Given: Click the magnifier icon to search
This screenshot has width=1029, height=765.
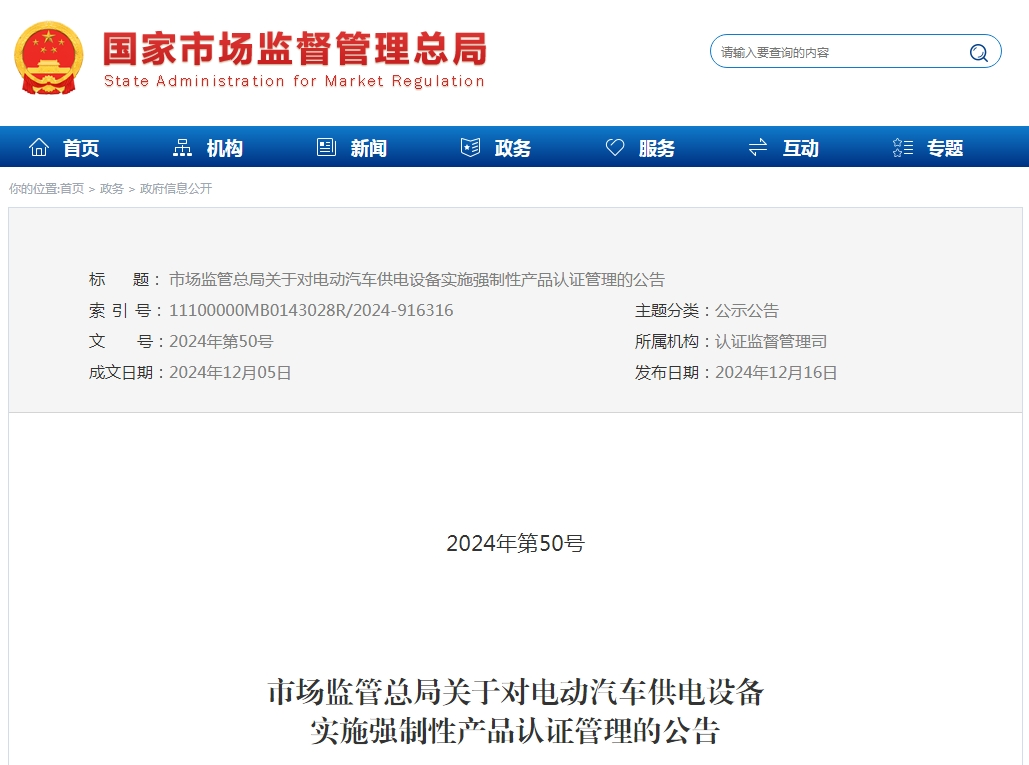Looking at the screenshot, I should 977,52.
